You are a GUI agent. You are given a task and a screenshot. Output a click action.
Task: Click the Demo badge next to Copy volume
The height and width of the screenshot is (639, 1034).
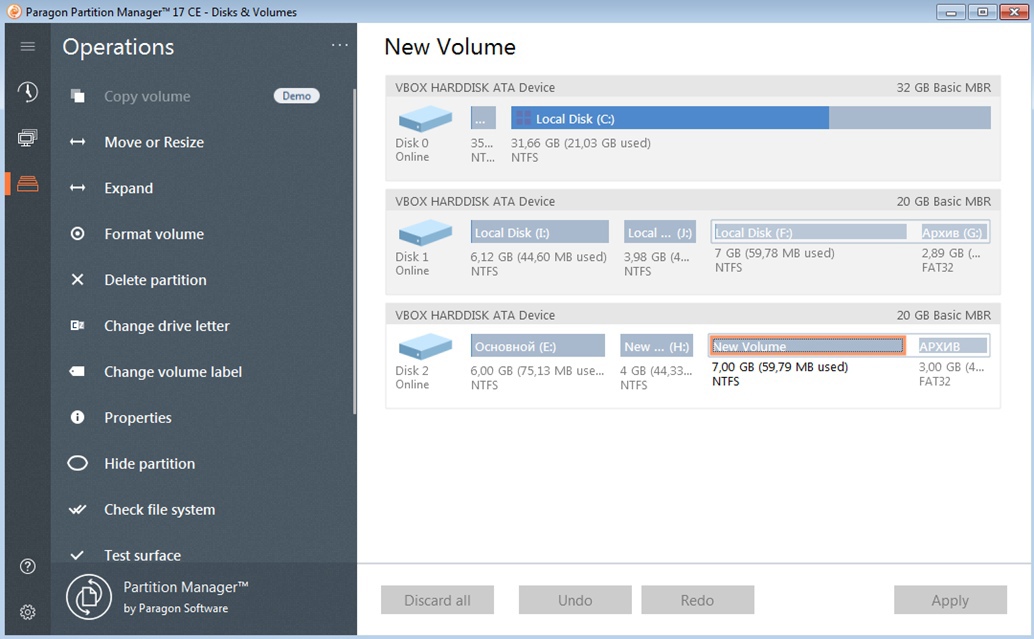pos(297,96)
